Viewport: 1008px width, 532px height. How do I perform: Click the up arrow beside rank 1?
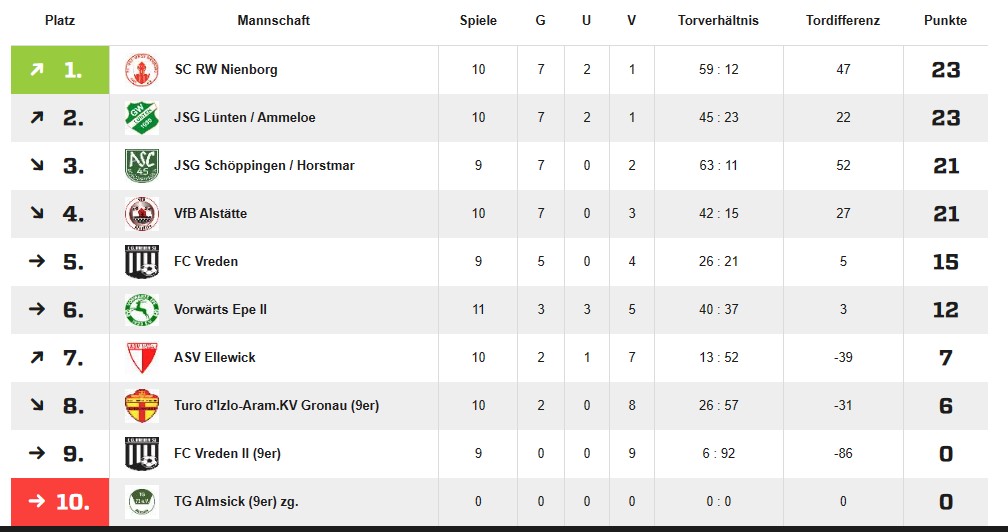[x=37, y=69]
